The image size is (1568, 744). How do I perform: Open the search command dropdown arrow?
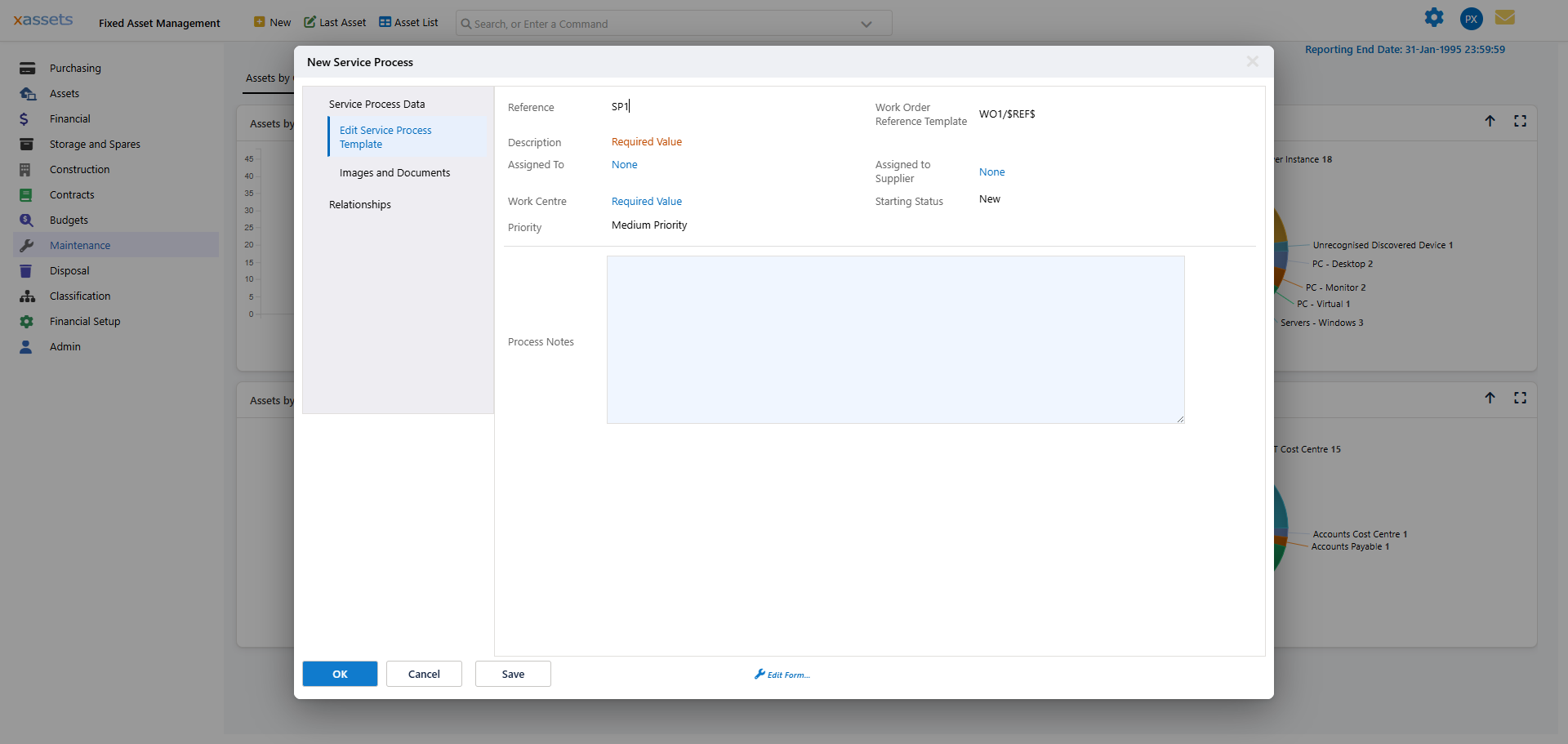[x=866, y=24]
